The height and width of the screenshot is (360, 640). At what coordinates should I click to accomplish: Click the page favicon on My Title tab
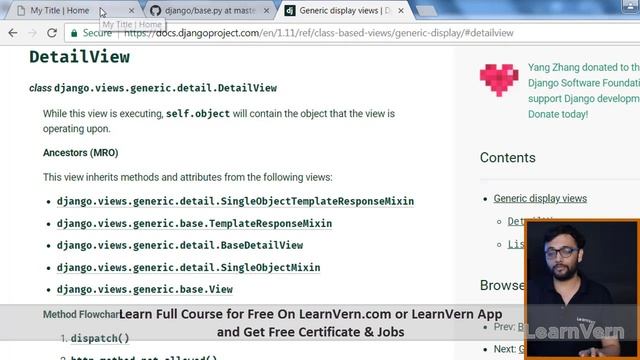click(x=21, y=11)
